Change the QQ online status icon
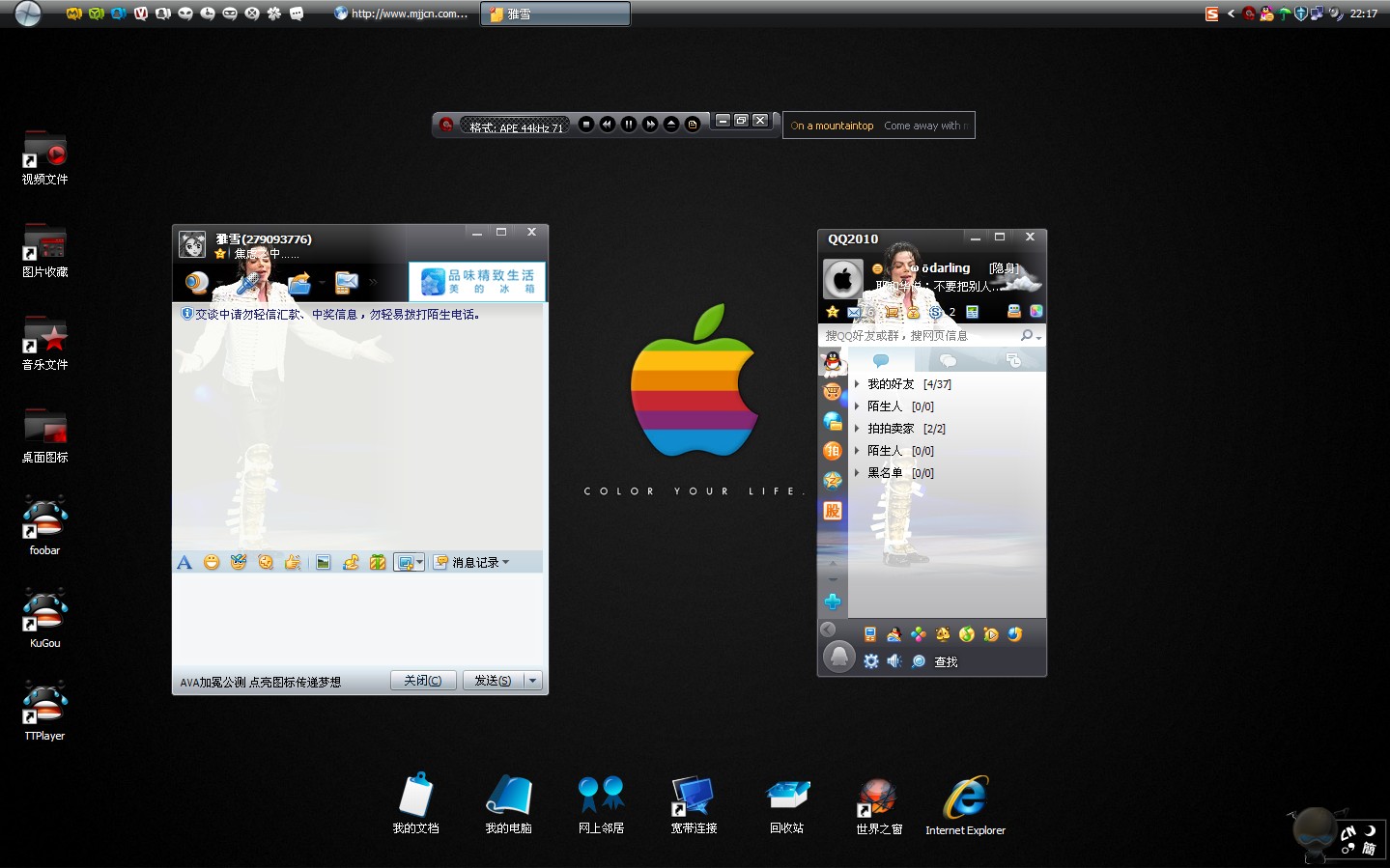 point(877,269)
